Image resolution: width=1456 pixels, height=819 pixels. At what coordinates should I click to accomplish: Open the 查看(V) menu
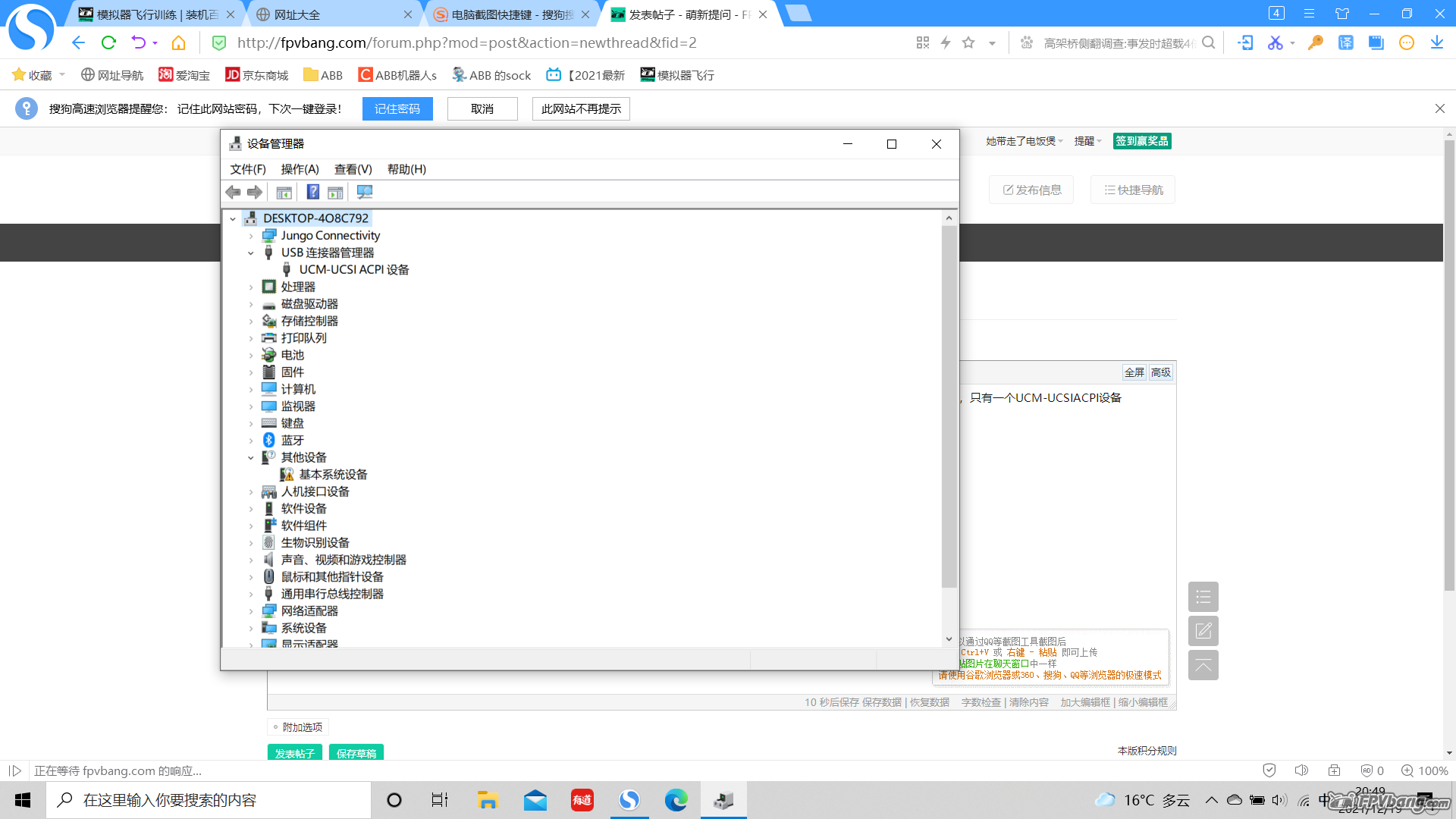[353, 169]
